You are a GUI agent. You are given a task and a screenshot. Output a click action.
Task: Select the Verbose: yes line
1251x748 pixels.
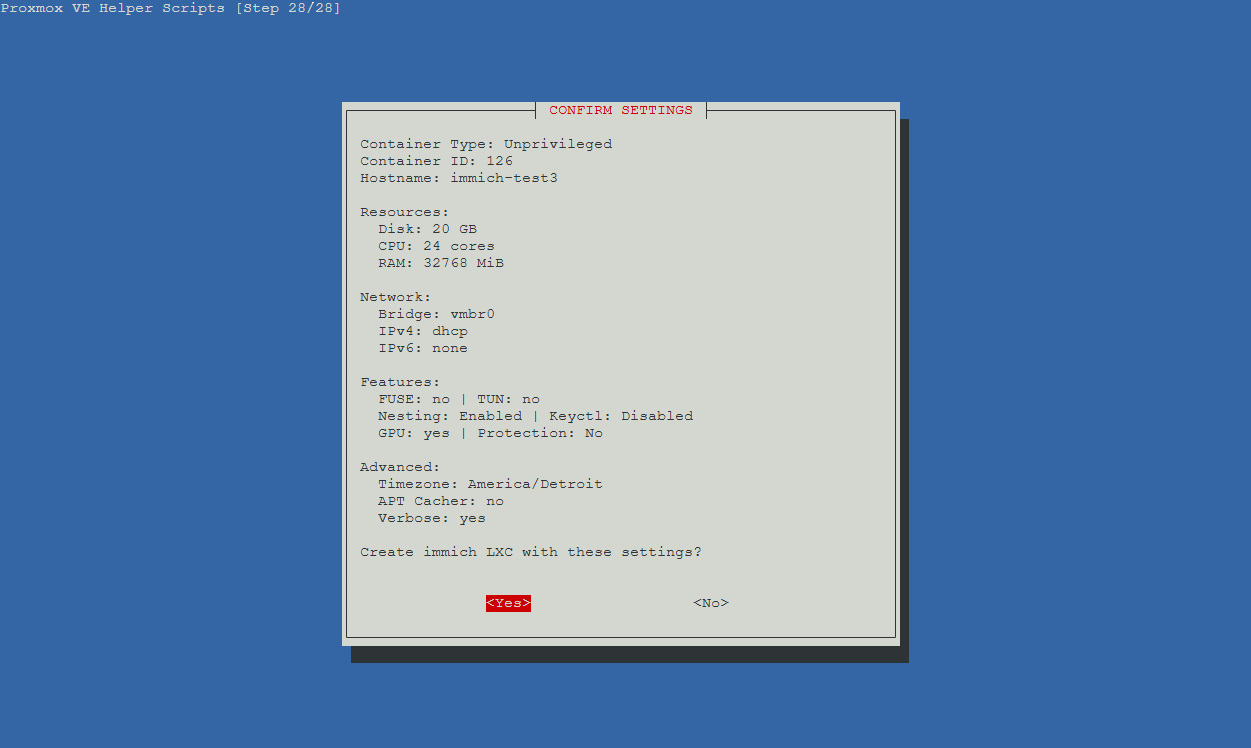432,518
